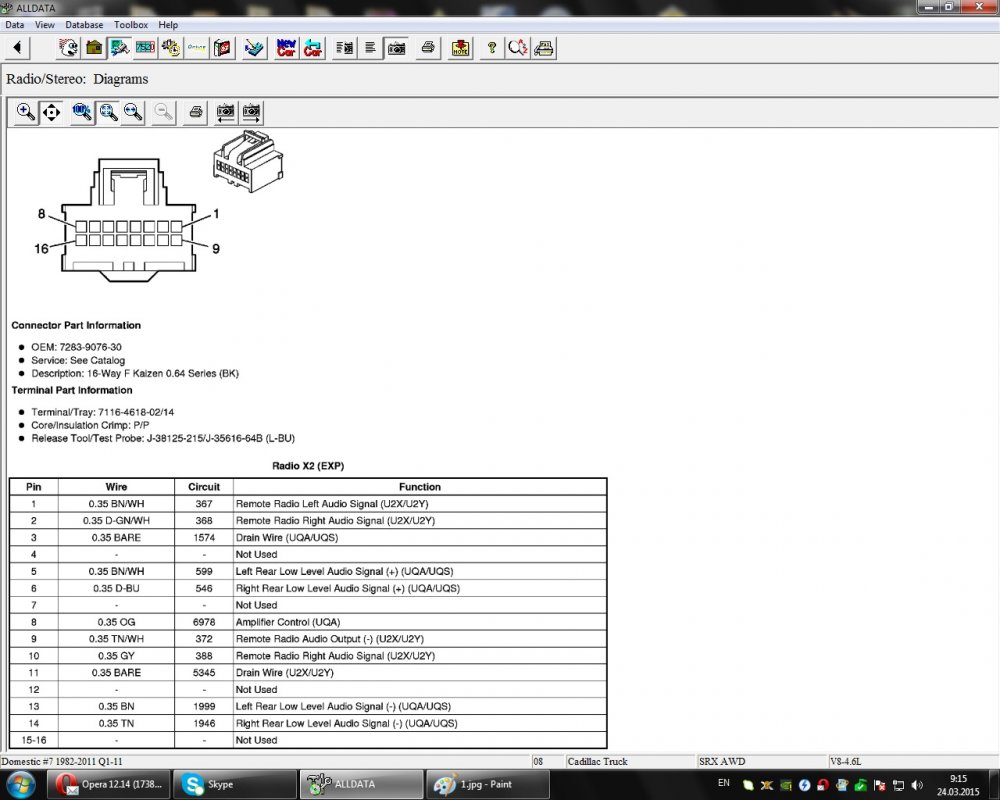Click the 100% zoom icon
The height and width of the screenshot is (800, 1000).
83,113
